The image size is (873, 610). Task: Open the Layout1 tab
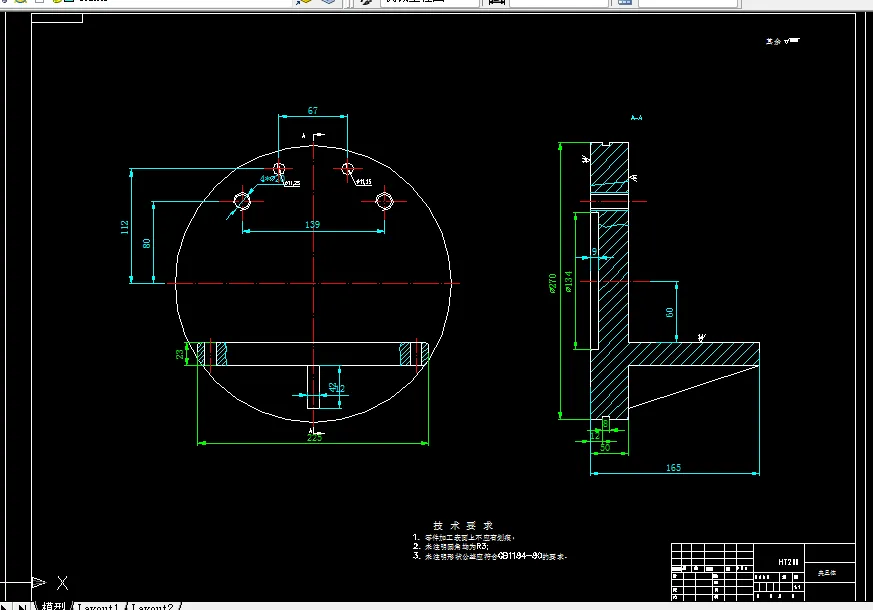coord(98,607)
